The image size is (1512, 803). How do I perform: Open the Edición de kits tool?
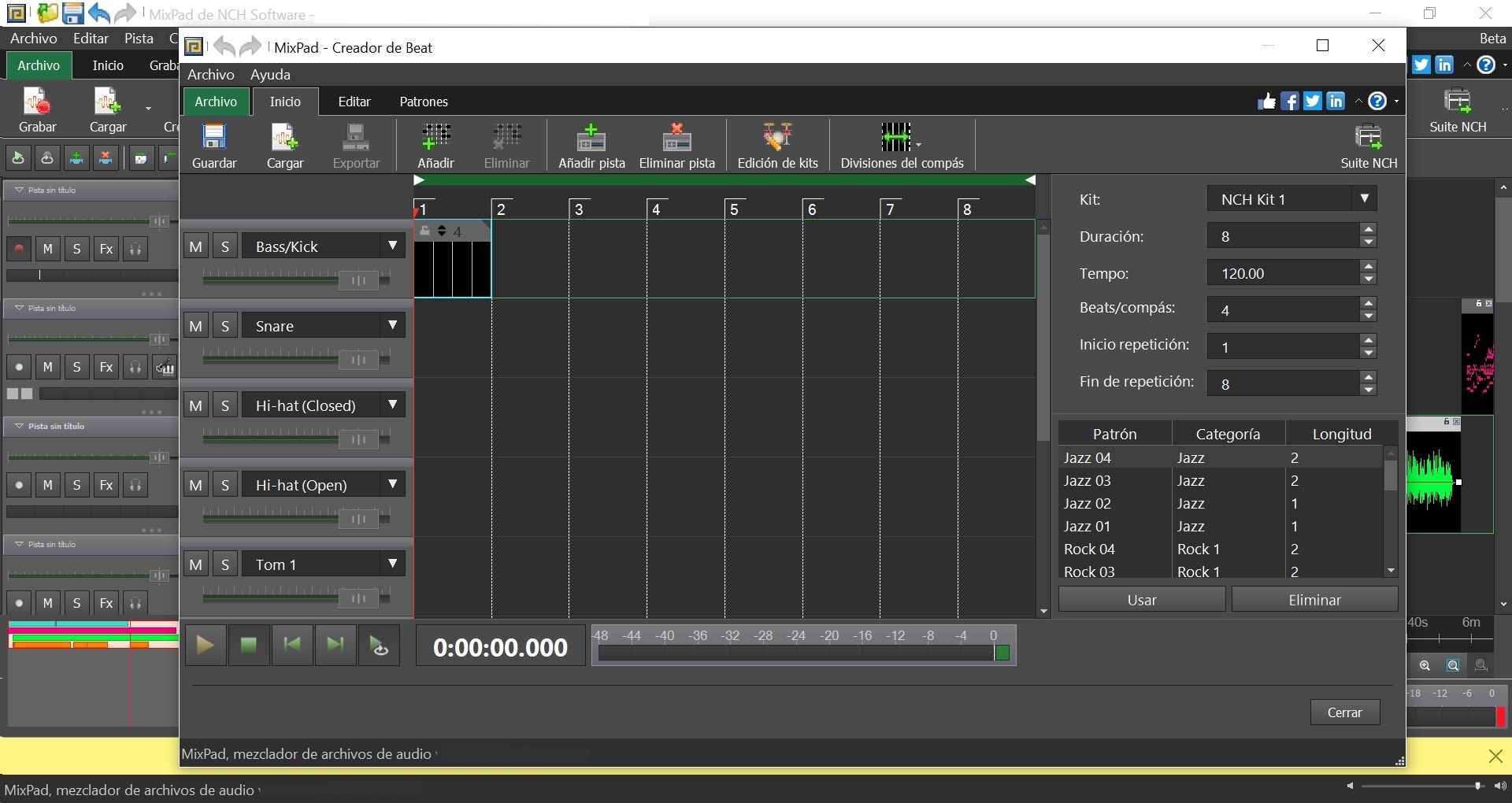[x=778, y=145]
